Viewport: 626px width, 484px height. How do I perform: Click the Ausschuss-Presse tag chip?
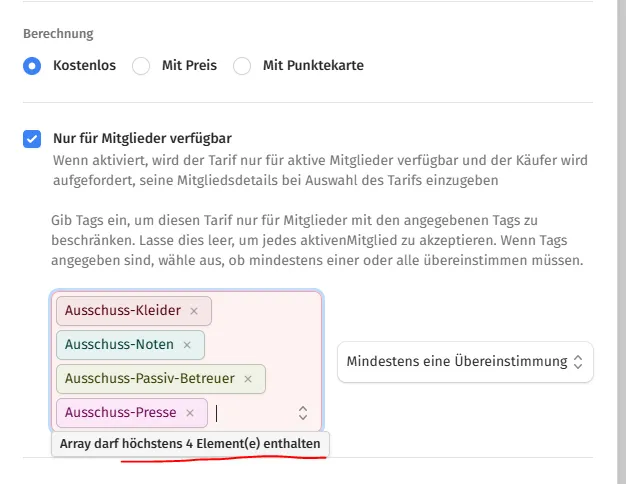point(132,413)
